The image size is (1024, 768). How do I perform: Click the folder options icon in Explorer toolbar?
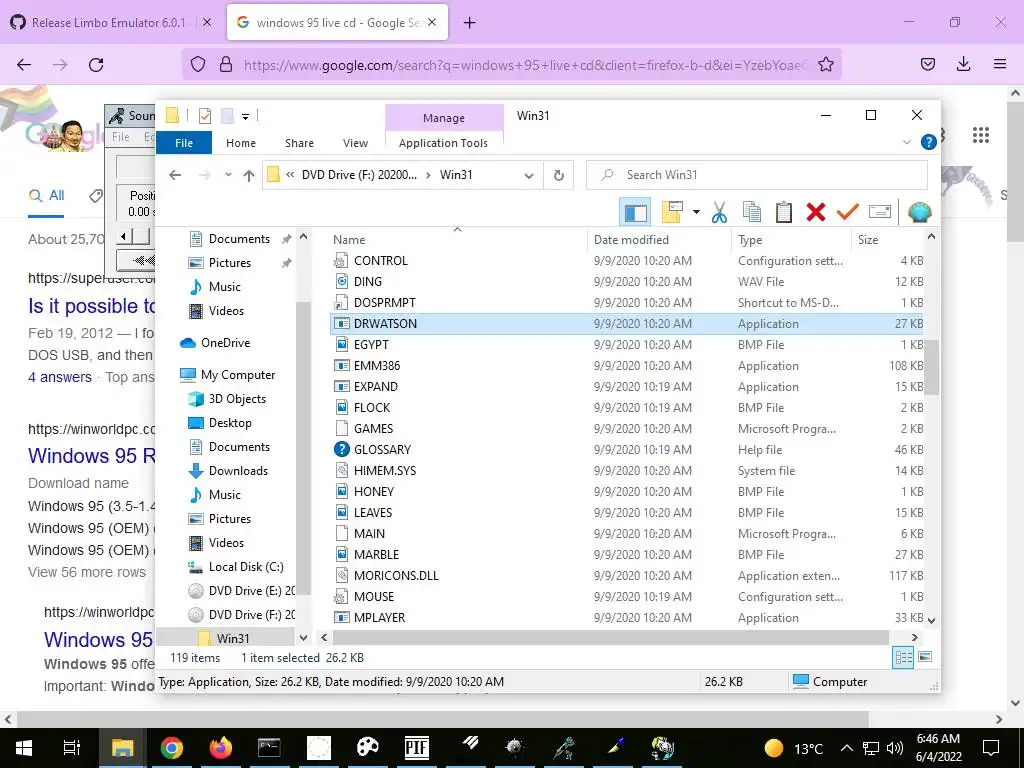pos(672,212)
